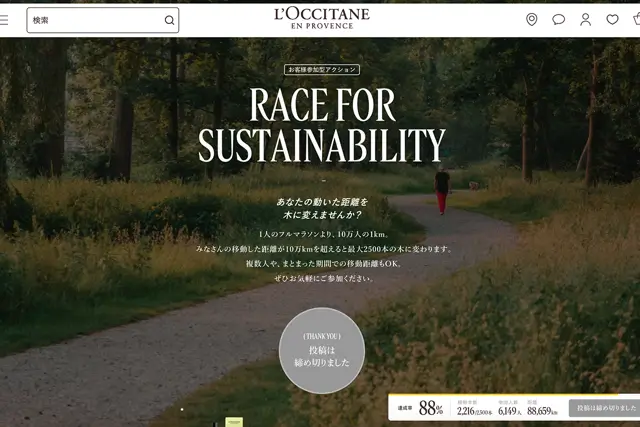
Task: Click the 2,216 trees count
Action: [466, 411]
